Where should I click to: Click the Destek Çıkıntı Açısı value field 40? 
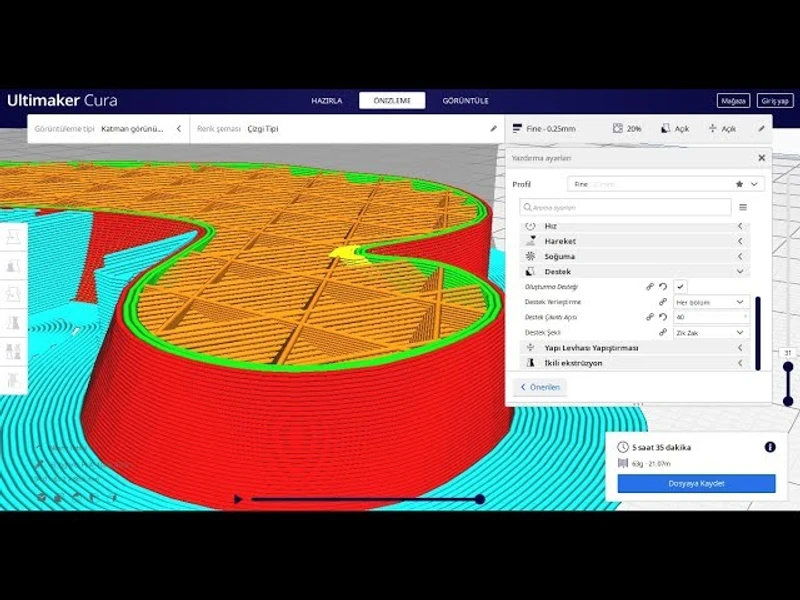pyautogui.click(x=711, y=317)
